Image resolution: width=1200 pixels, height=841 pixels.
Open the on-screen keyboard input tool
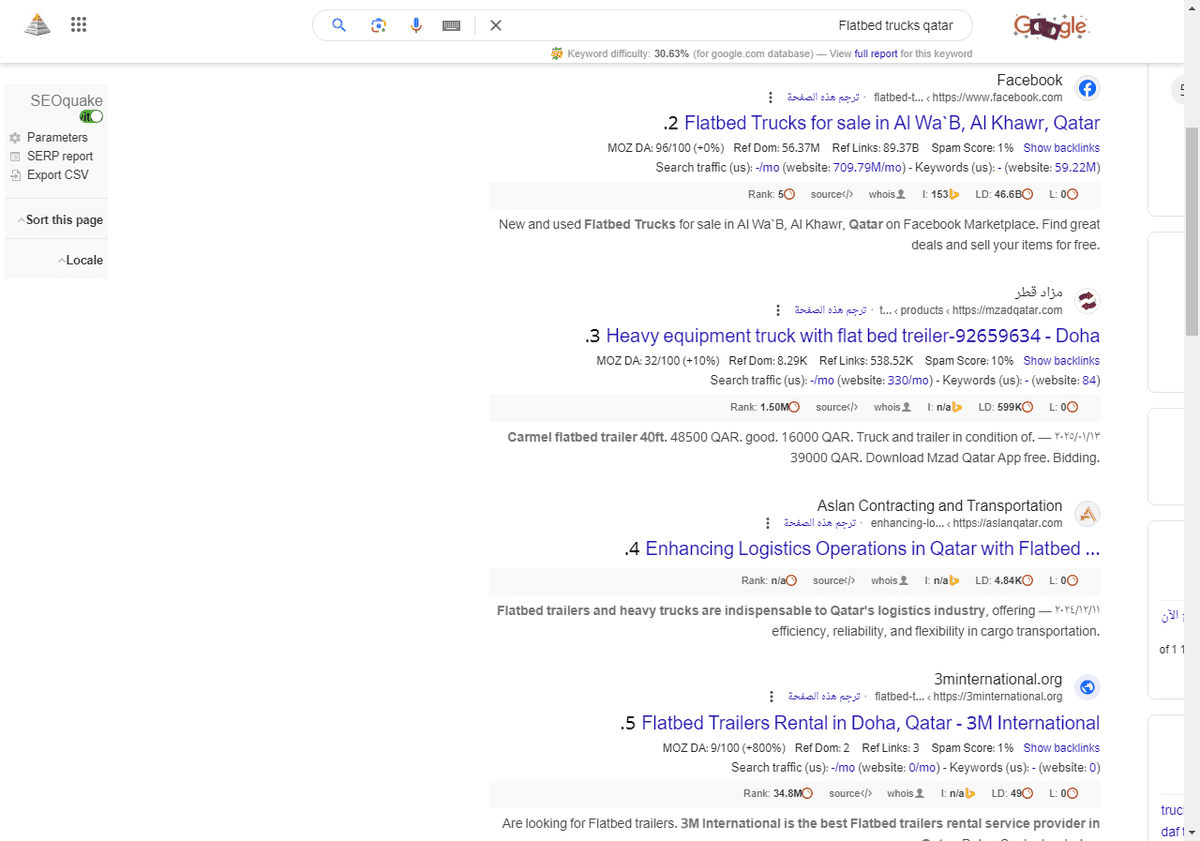(x=451, y=26)
